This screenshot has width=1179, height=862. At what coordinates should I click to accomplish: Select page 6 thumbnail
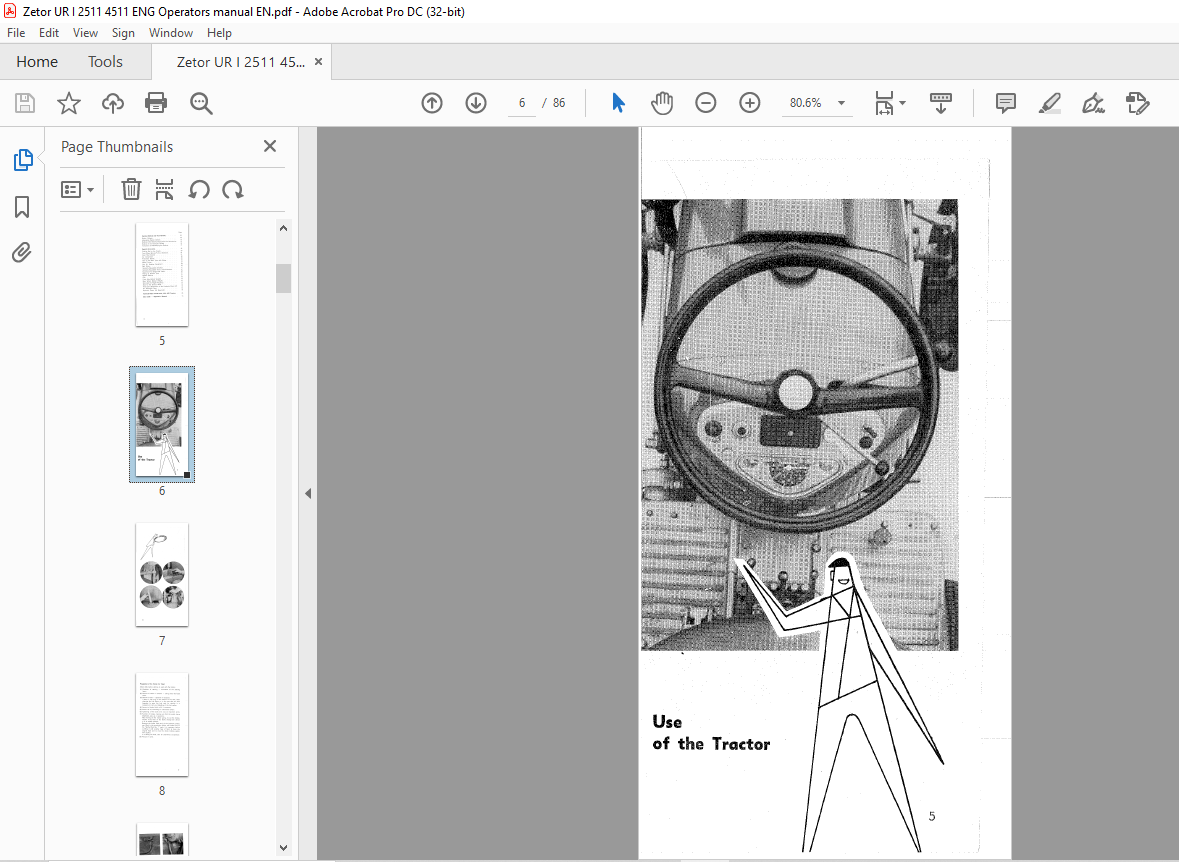[x=162, y=425]
